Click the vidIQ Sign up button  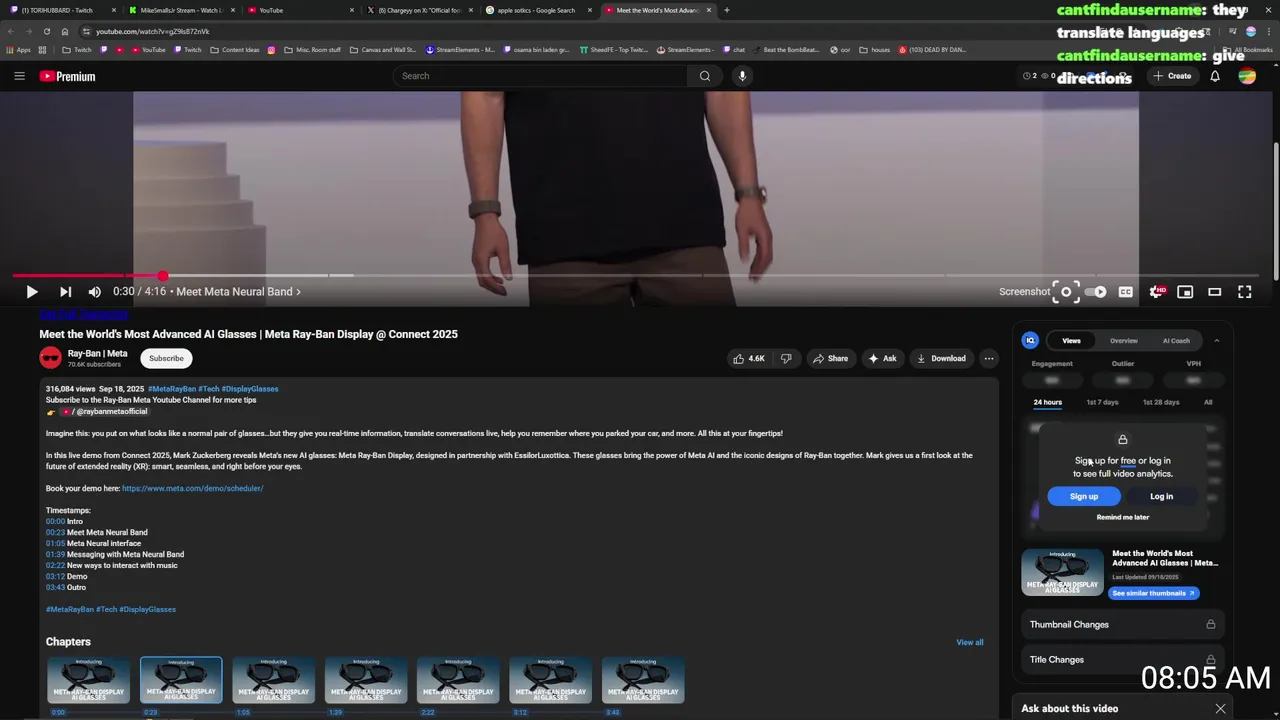click(1084, 496)
